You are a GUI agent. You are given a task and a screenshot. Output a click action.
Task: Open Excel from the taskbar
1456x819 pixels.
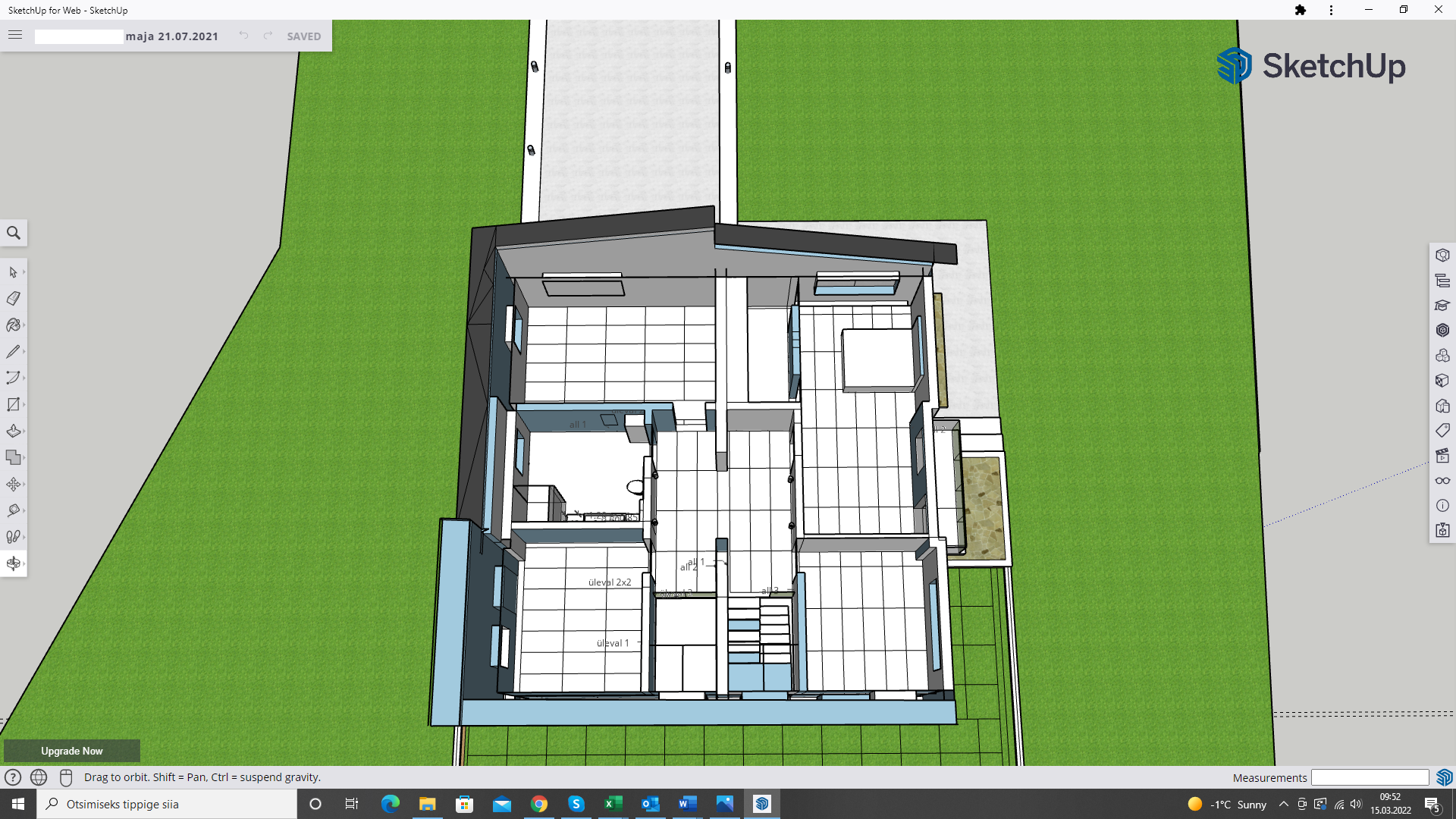click(613, 804)
